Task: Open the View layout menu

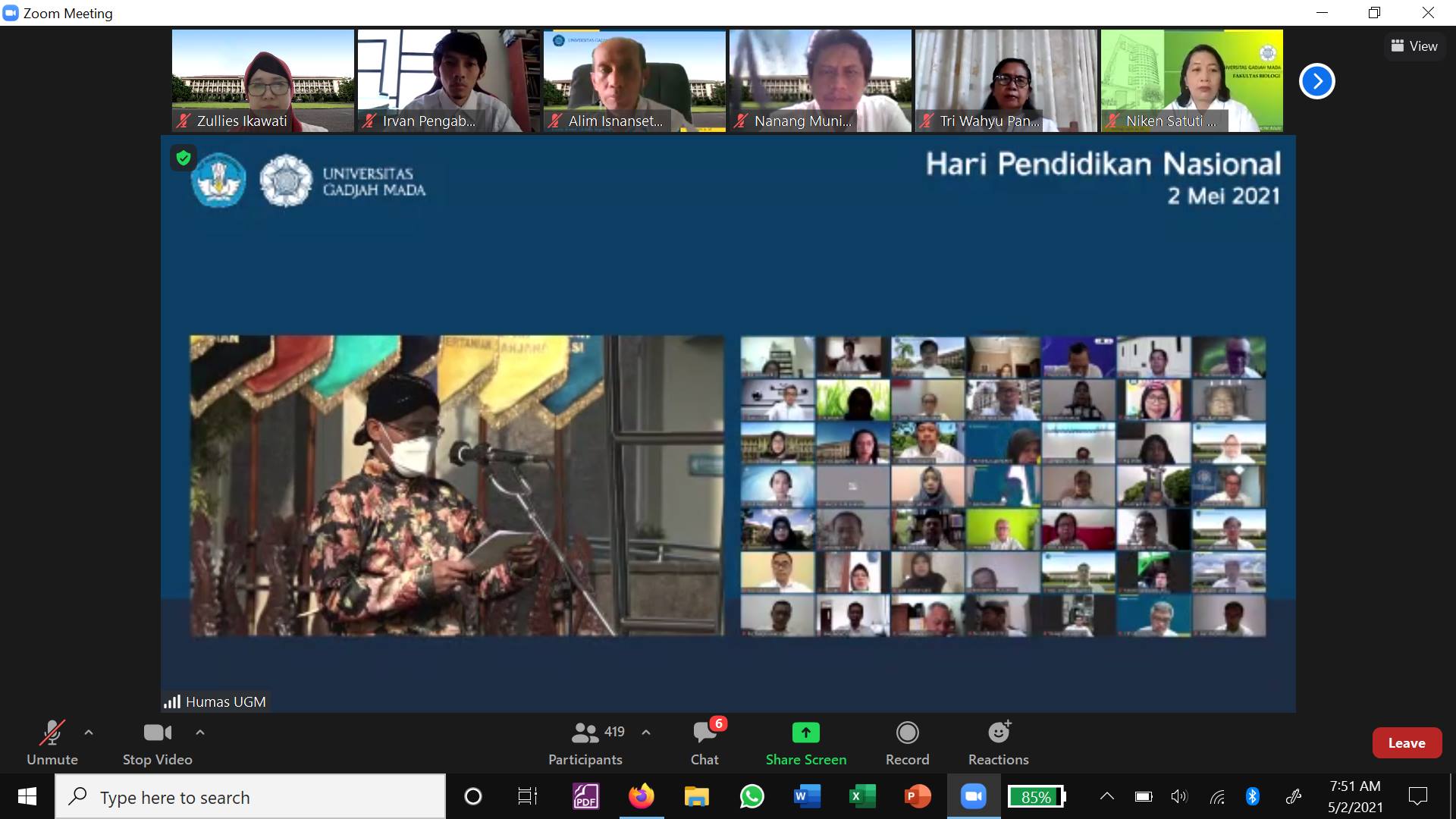Action: 1414,46
